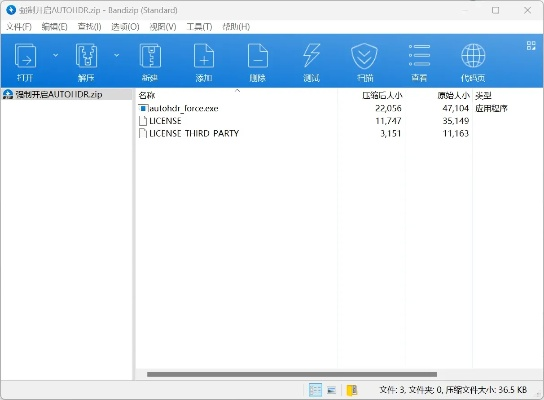This screenshot has height=400, width=544.
Task: Click the status text showing 36.5 KB
Action: [x=453, y=390]
